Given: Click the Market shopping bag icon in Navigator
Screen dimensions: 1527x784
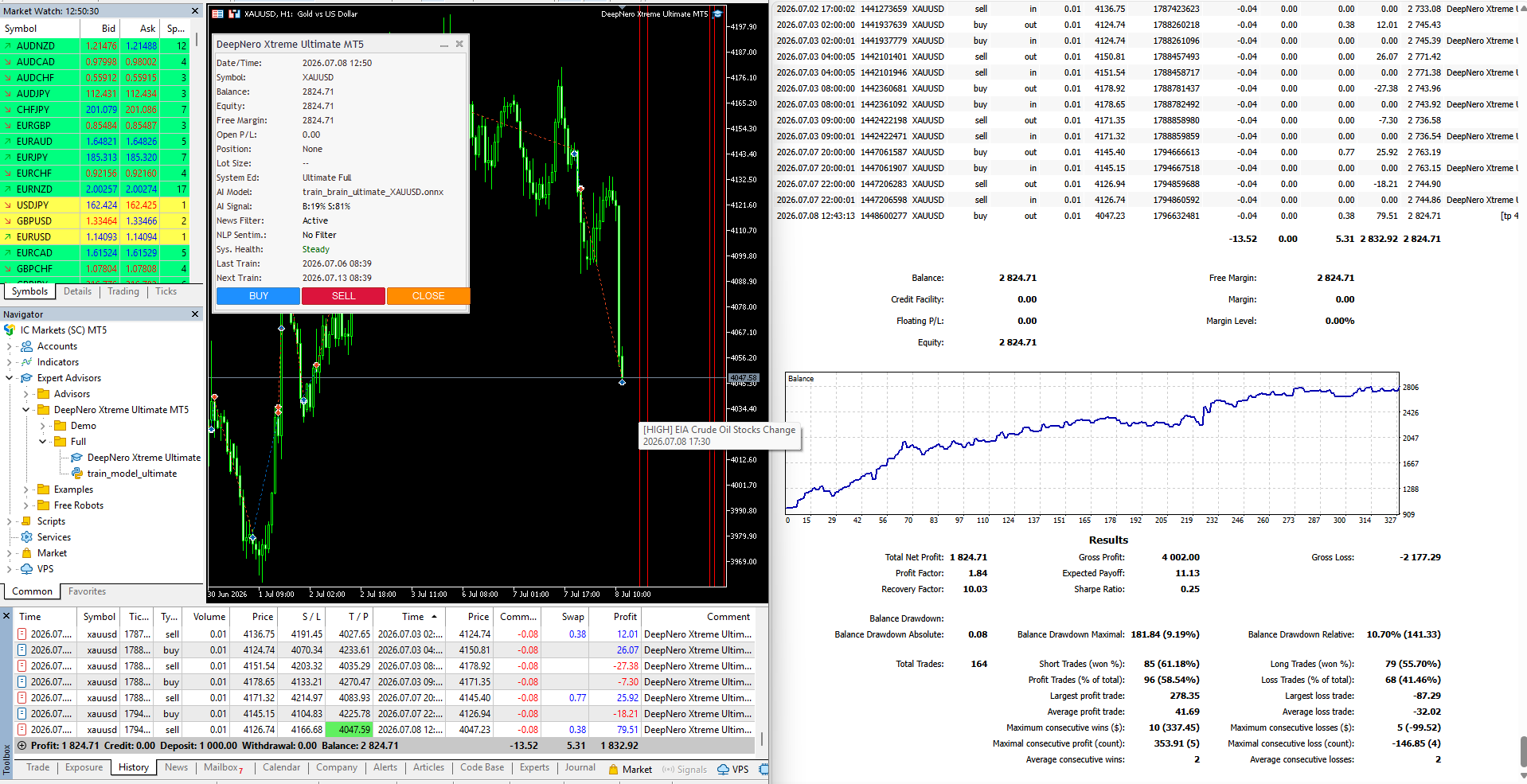Looking at the screenshot, I should 26,552.
